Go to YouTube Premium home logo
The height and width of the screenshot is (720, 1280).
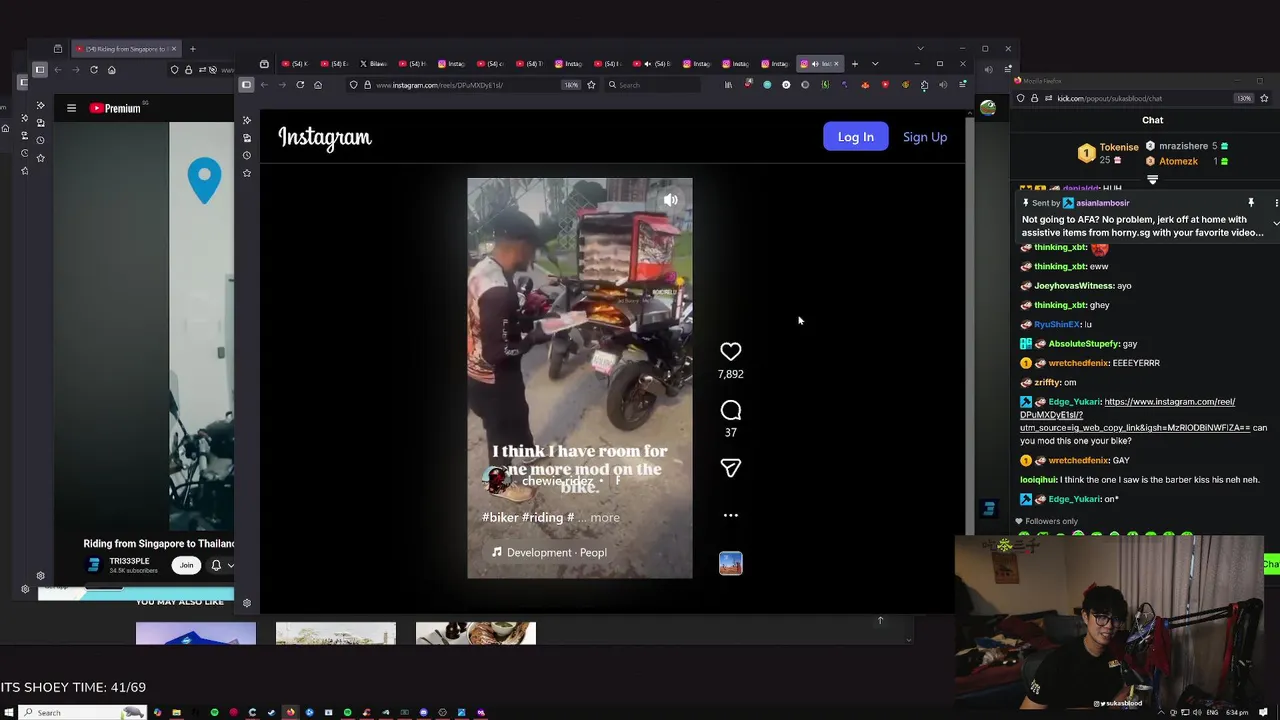click(116, 108)
